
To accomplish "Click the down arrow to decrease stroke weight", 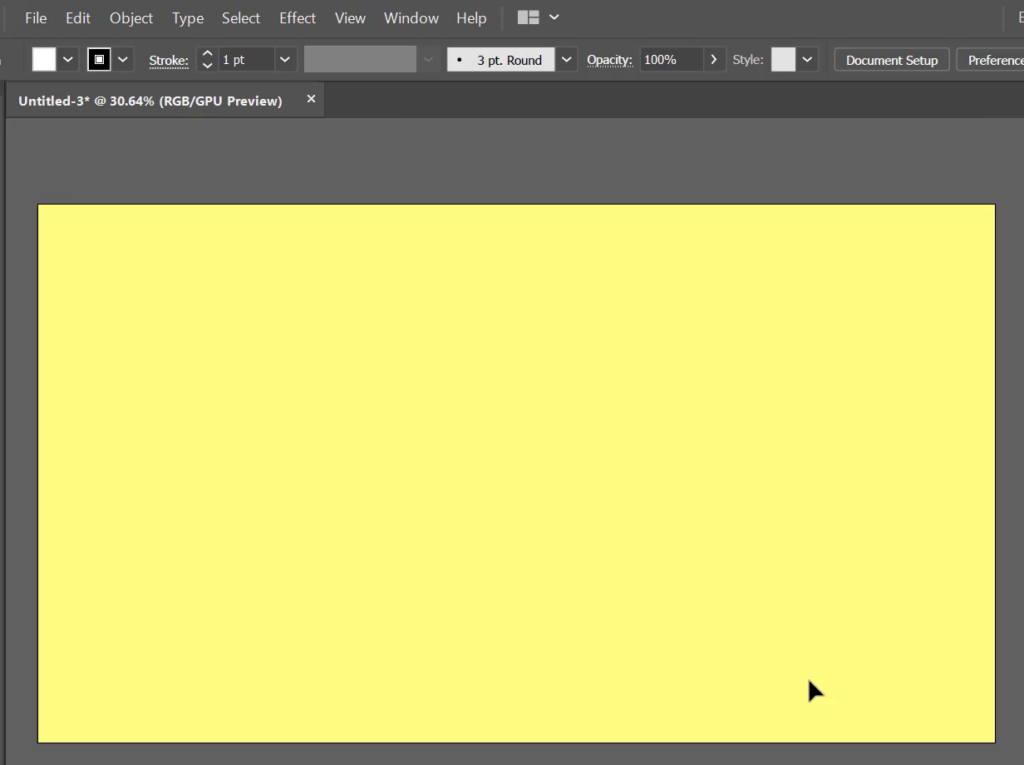I will [206, 64].
